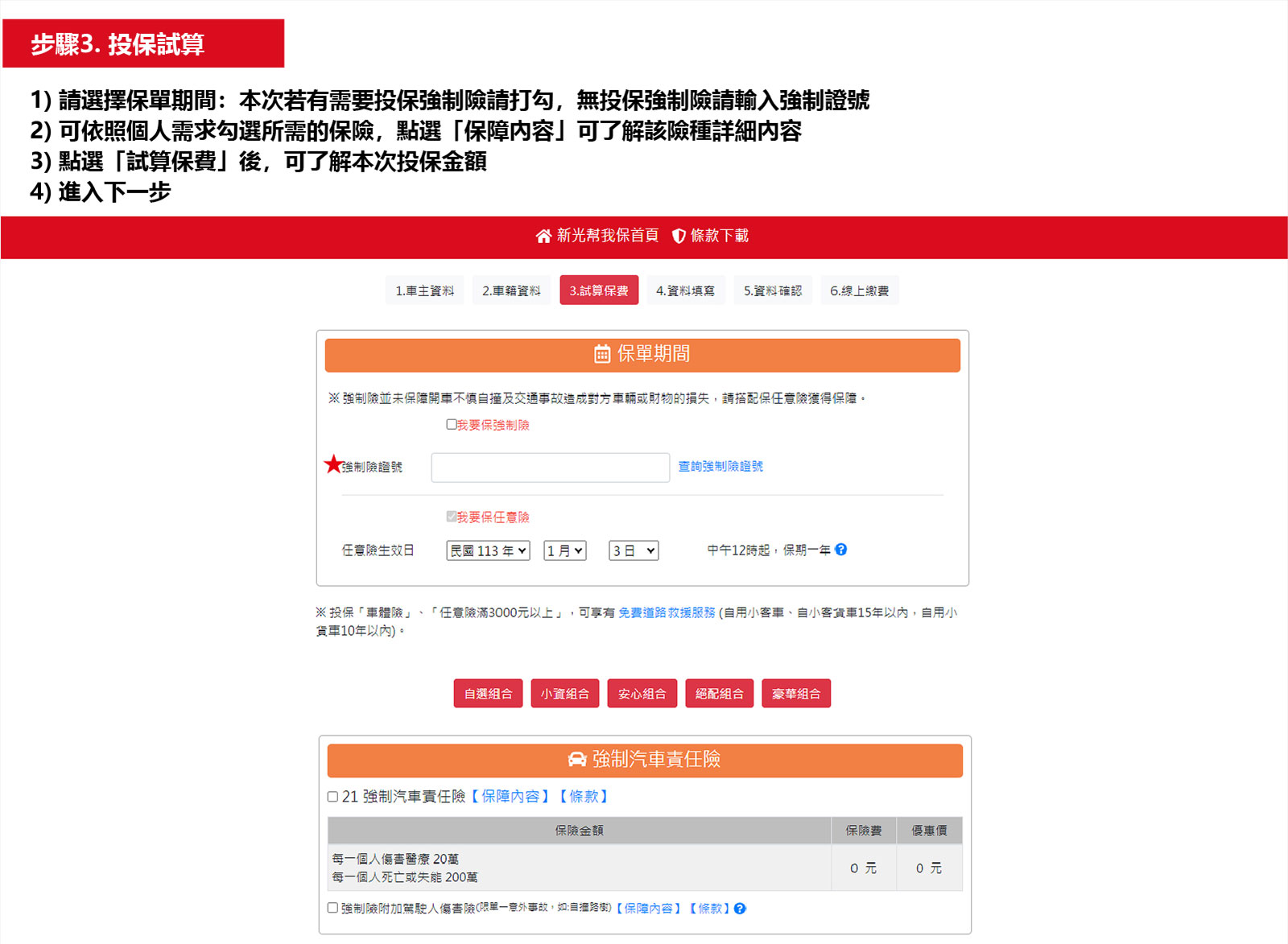1288x944 pixels.
Task: Toggle the 我要保任意險 checkbox
Action: (452, 517)
